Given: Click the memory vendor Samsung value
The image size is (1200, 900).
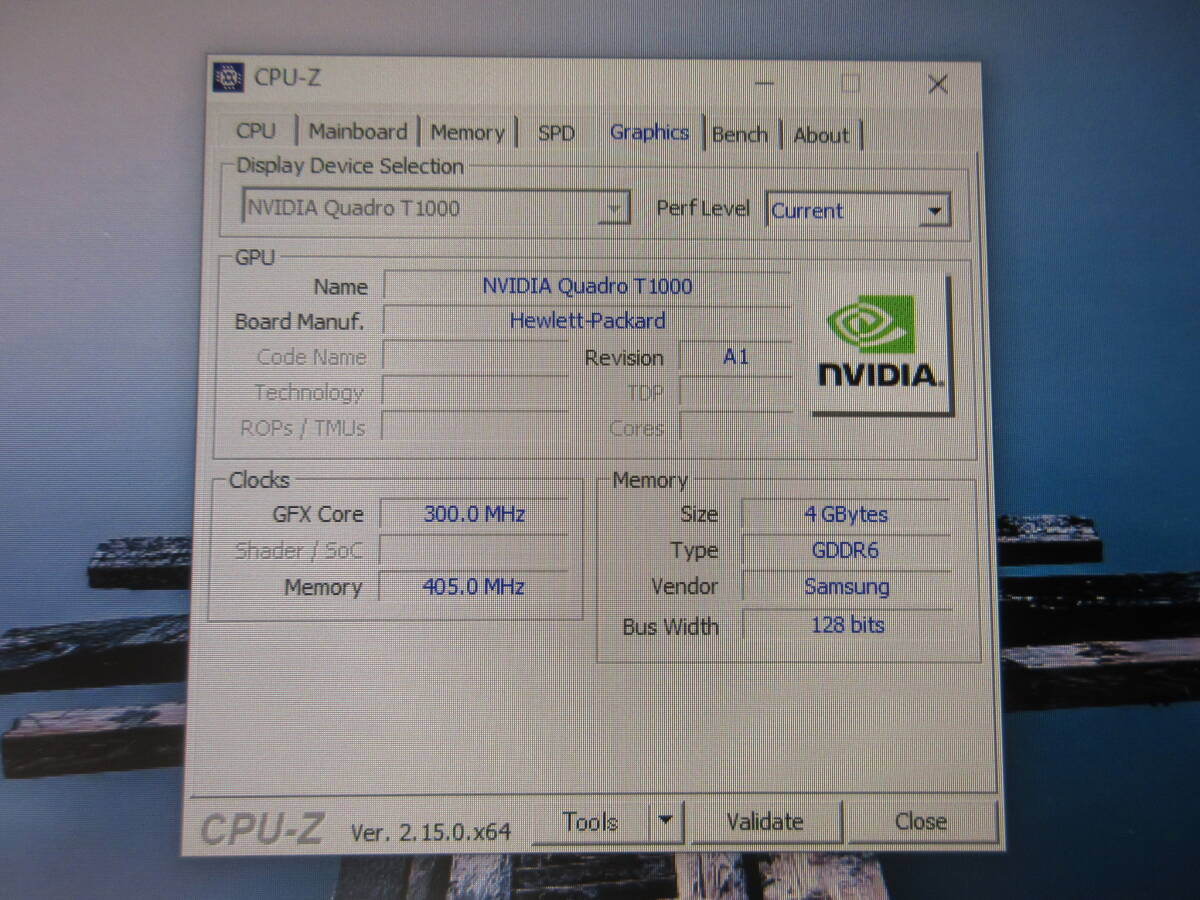Looking at the screenshot, I should tap(846, 587).
